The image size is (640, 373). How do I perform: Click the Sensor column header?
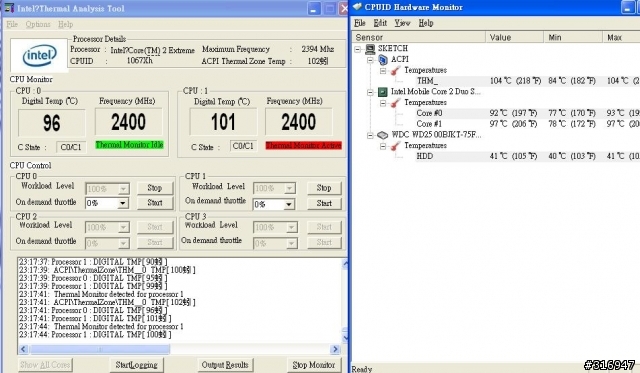click(418, 37)
